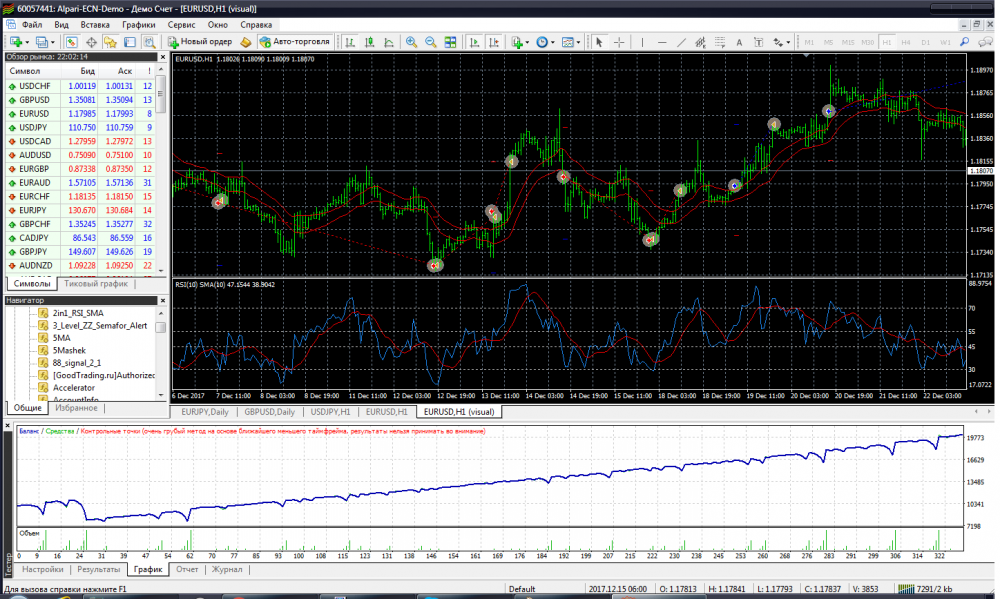1000x599 pixels.
Task: Select the trendline drawing tool
Action: [x=681, y=42]
